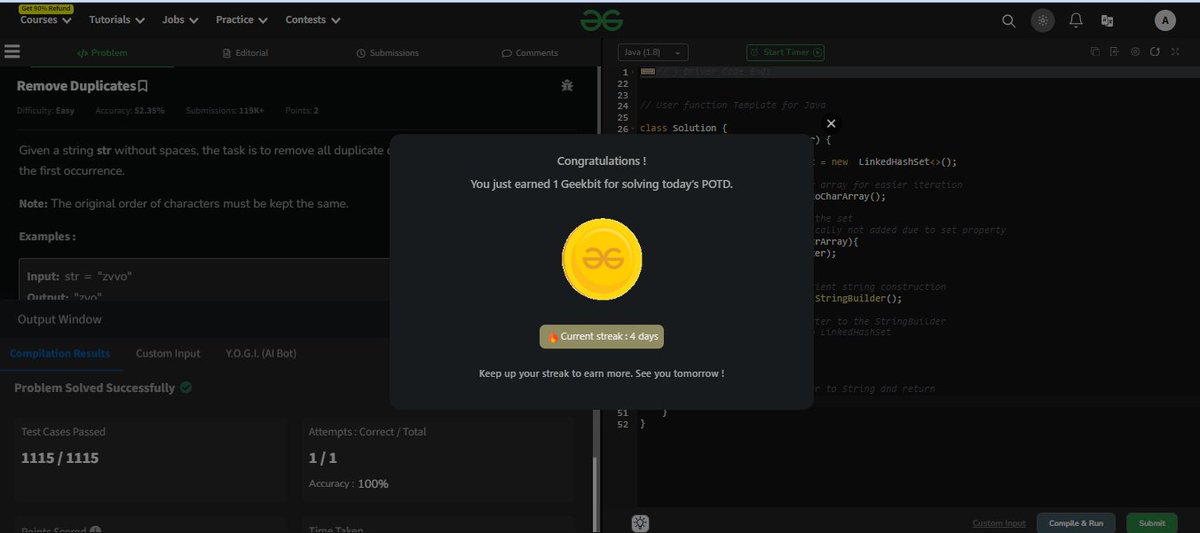Bookmark the Remove Duplicates problem
Image resolution: width=1200 pixels, height=533 pixels.
click(x=143, y=87)
